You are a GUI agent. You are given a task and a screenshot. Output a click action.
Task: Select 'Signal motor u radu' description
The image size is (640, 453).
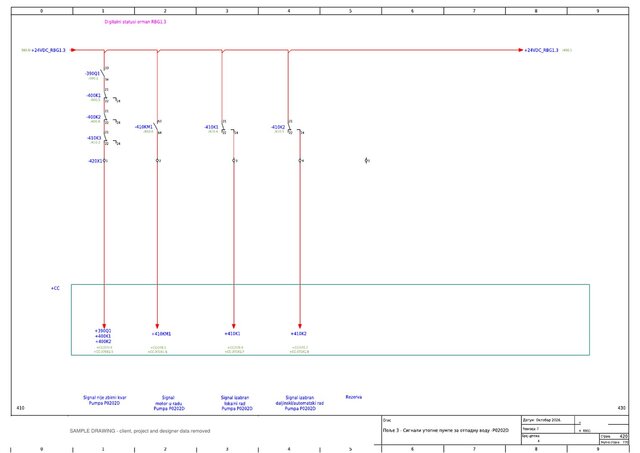(x=169, y=400)
